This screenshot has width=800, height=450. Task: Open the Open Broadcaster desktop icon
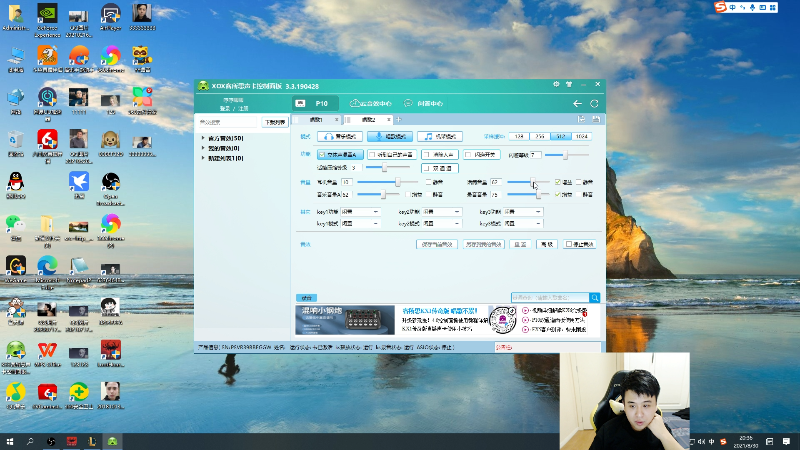tap(110, 189)
